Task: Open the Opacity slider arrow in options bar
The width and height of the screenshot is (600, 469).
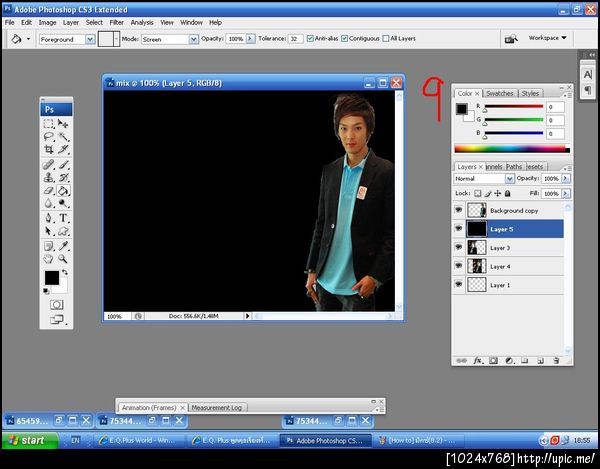Action: 250,39
